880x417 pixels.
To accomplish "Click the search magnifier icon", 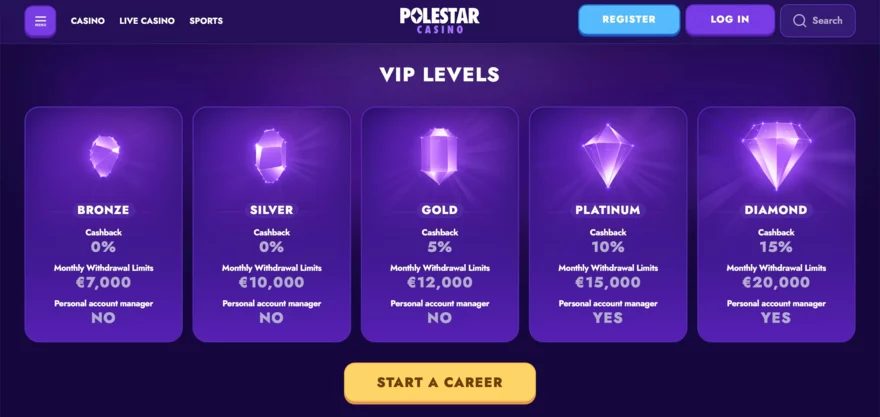I will click(x=799, y=20).
